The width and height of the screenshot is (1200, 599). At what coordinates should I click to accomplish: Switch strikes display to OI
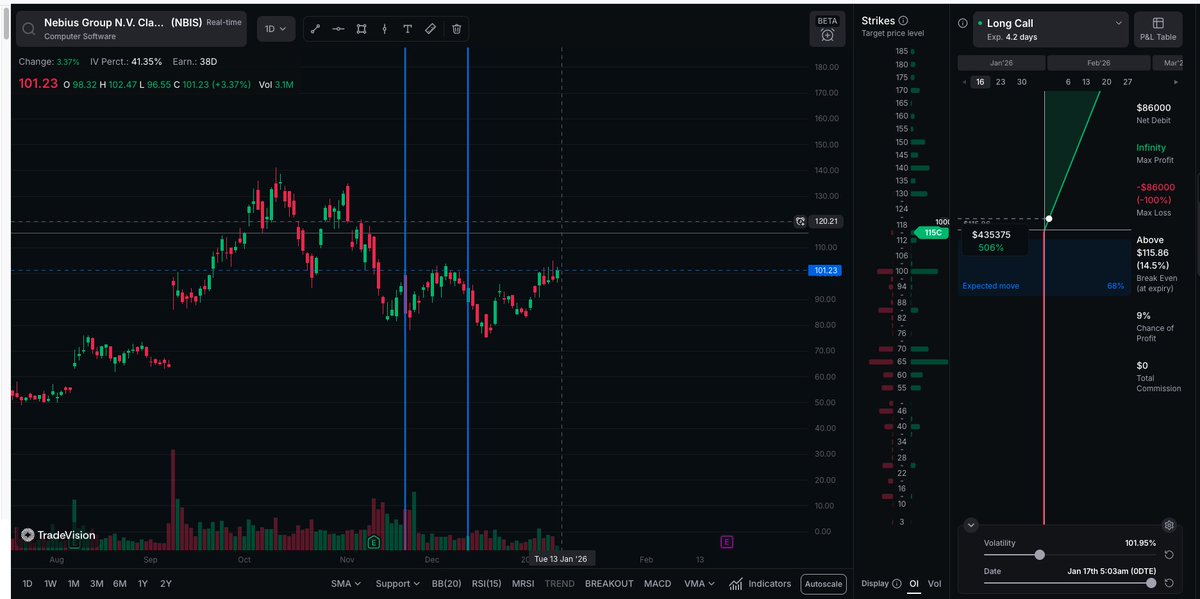pyautogui.click(x=914, y=583)
